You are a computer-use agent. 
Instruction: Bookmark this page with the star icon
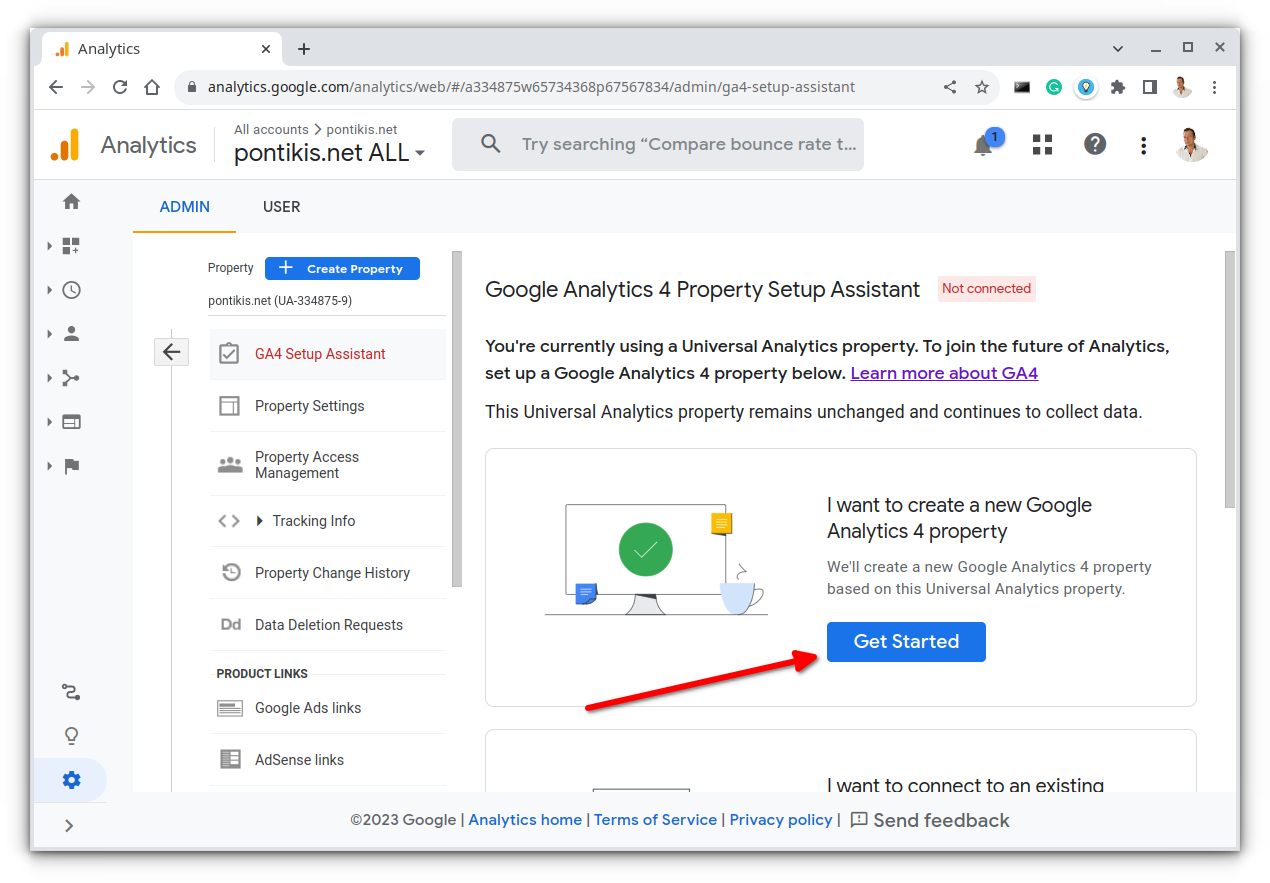click(982, 87)
